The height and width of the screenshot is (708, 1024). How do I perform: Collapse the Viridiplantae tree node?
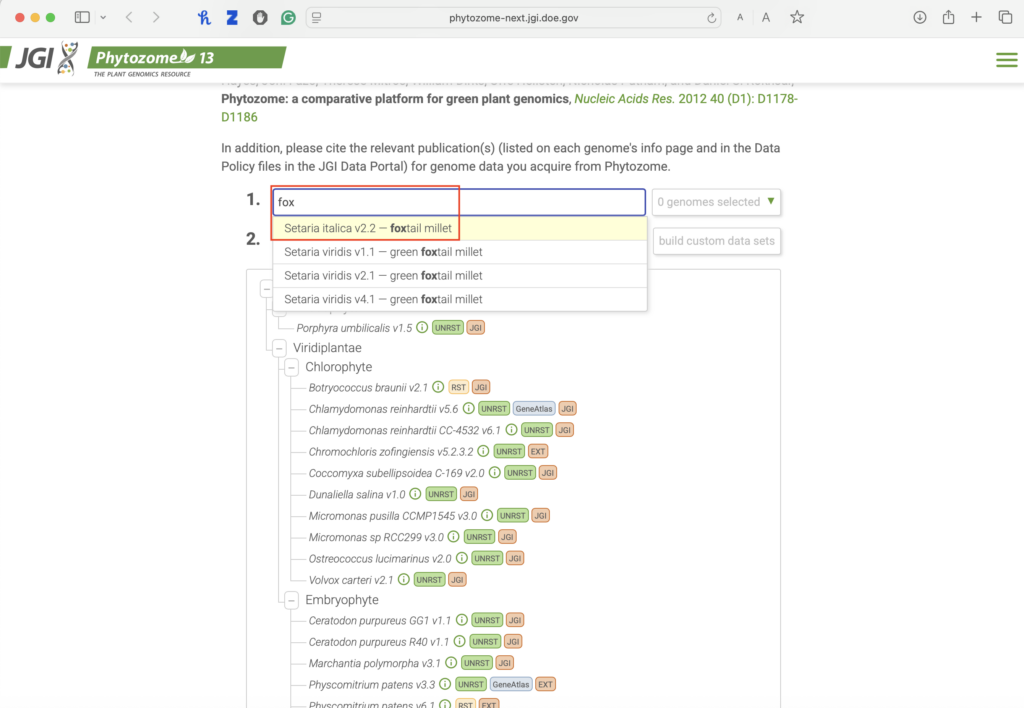[278, 348]
